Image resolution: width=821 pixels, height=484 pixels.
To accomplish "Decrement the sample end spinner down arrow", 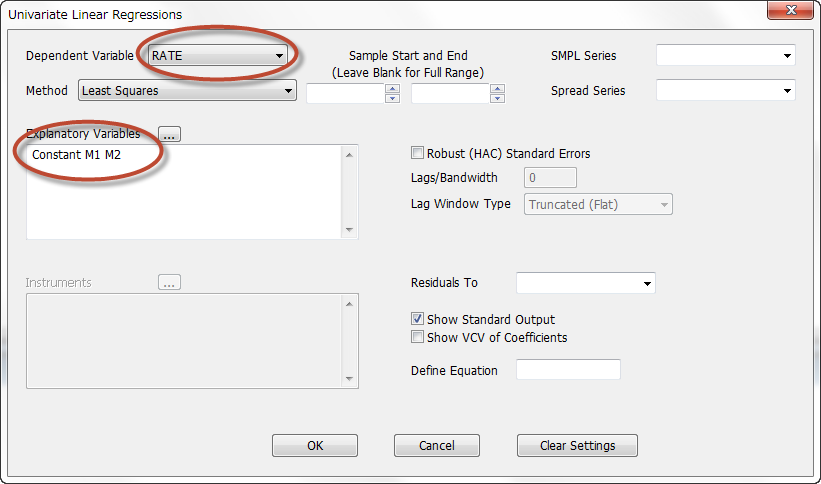I will 497,98.
